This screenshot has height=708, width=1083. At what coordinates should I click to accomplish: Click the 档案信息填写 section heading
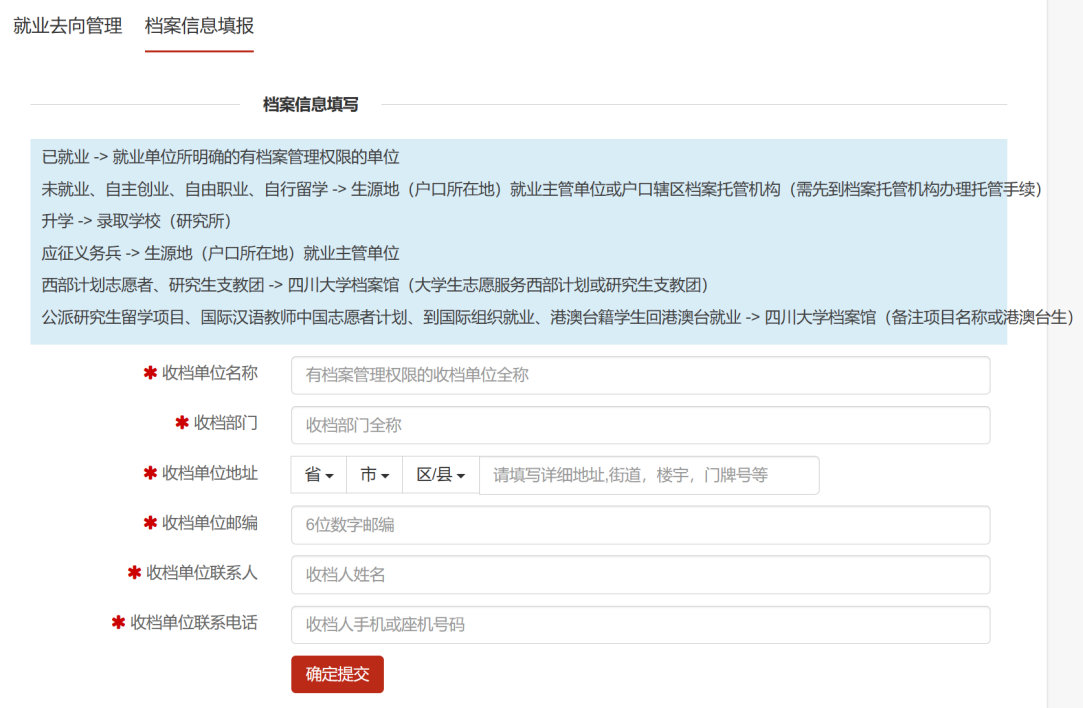tap(310, 105)
